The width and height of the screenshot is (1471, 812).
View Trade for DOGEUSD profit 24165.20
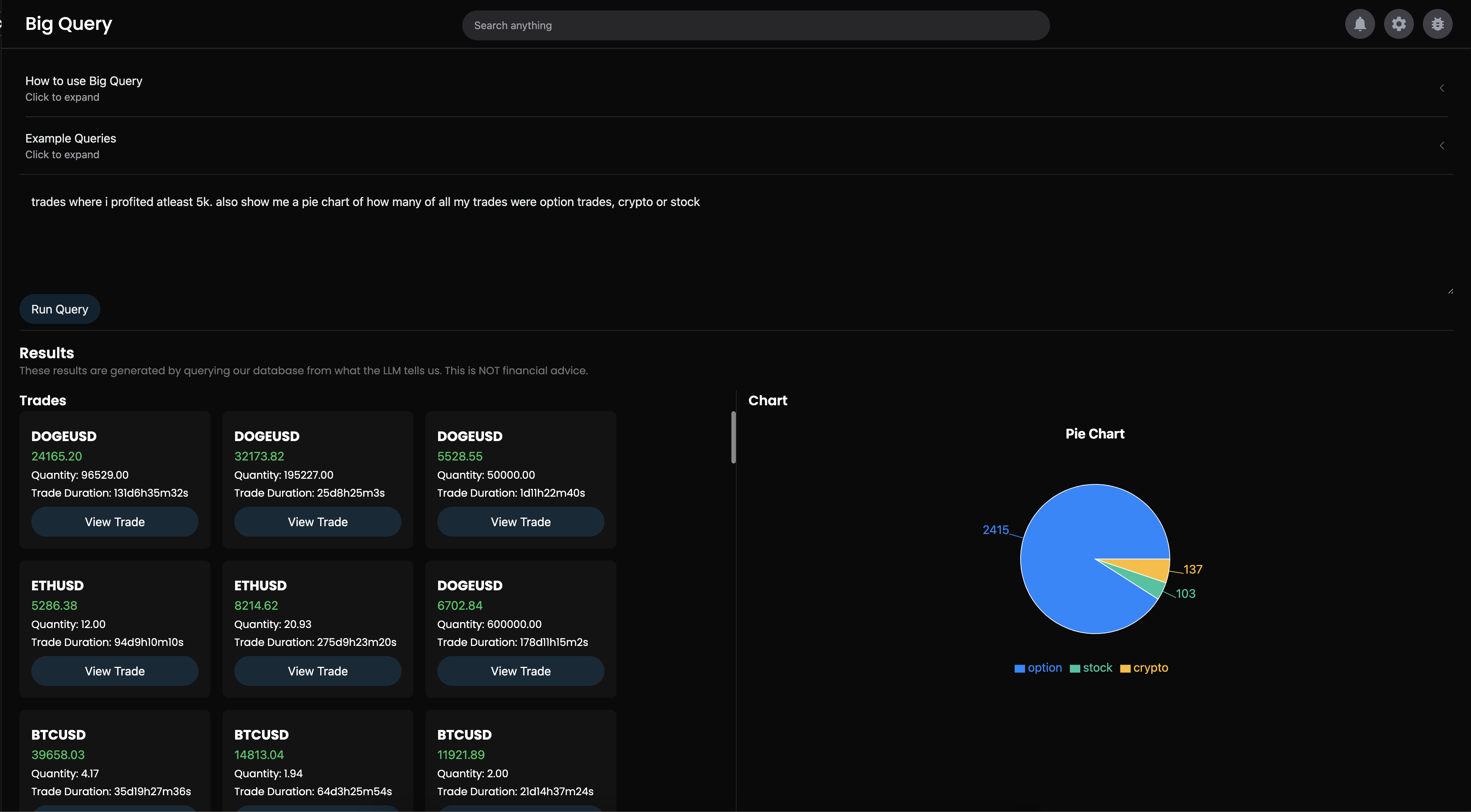114,521
